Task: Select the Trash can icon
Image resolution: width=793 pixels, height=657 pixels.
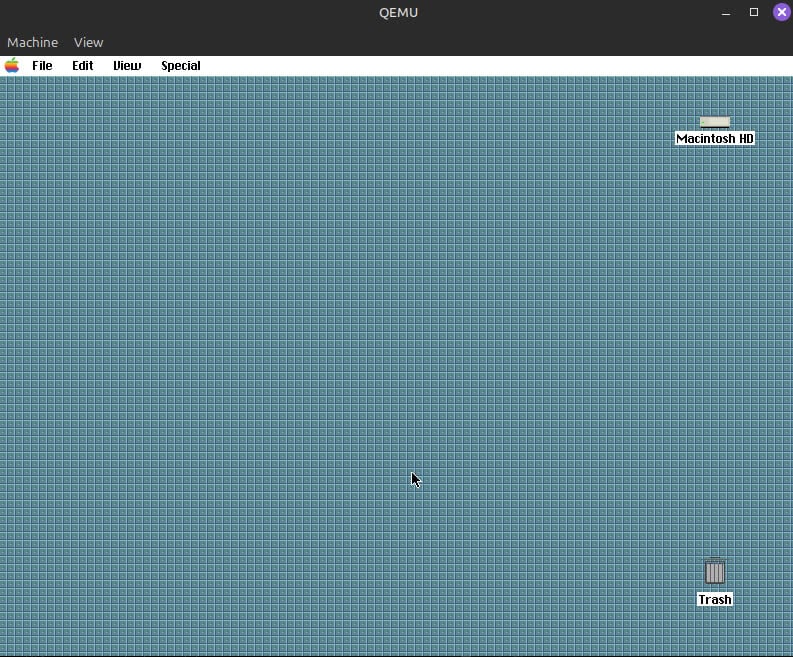Action: click(715, 571)
